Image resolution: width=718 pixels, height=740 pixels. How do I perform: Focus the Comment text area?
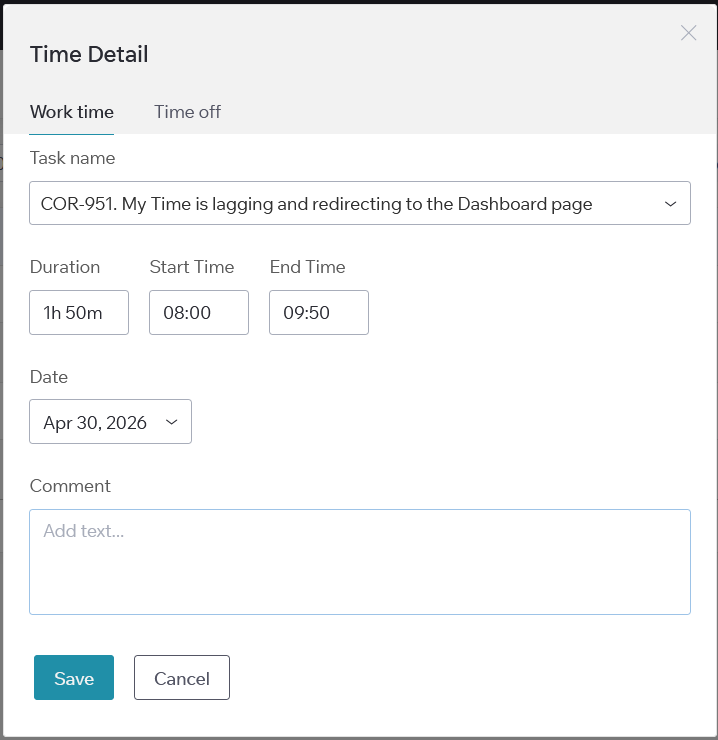360,562
